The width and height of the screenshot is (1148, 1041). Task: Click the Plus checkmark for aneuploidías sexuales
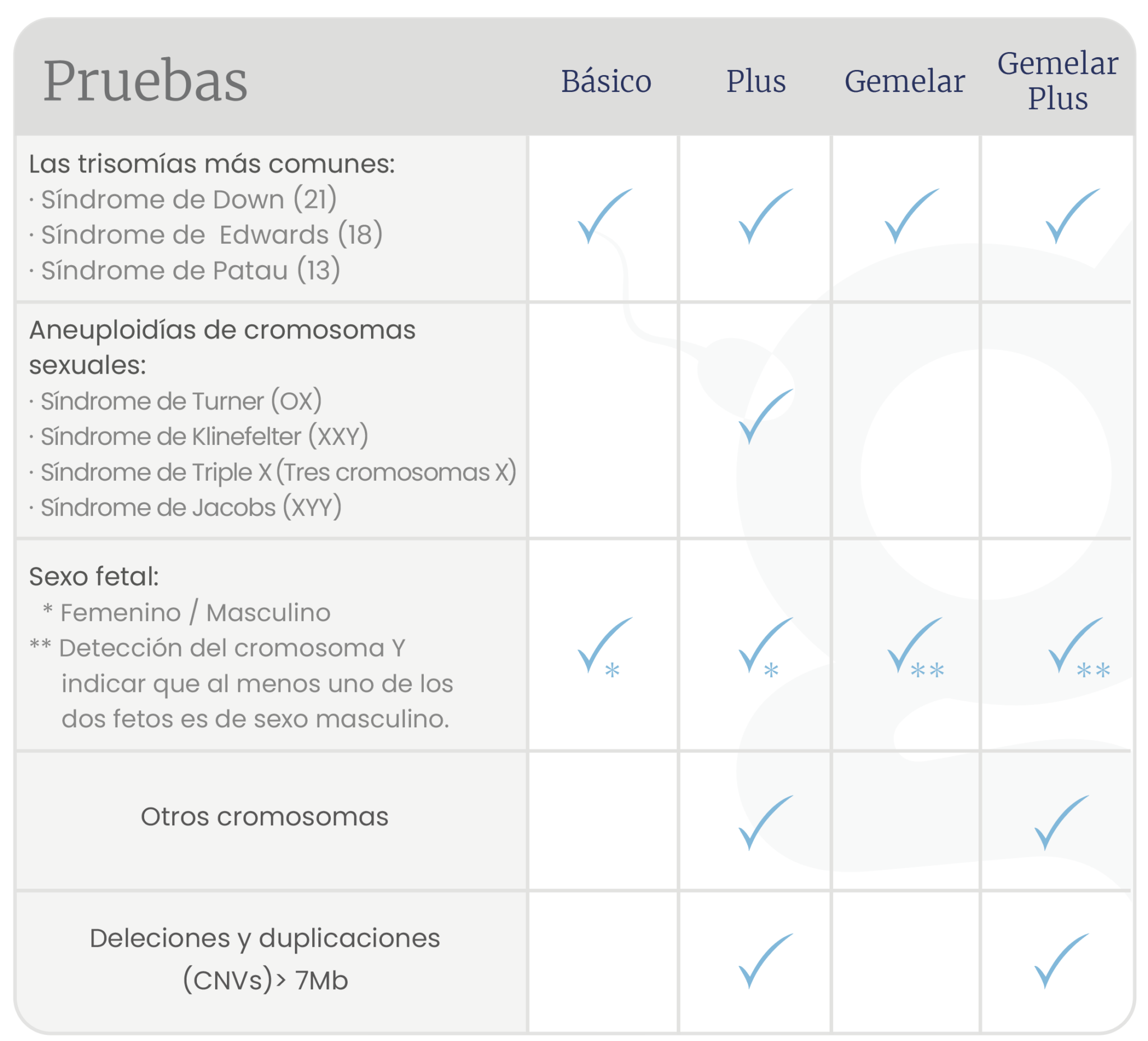(764, 417)
